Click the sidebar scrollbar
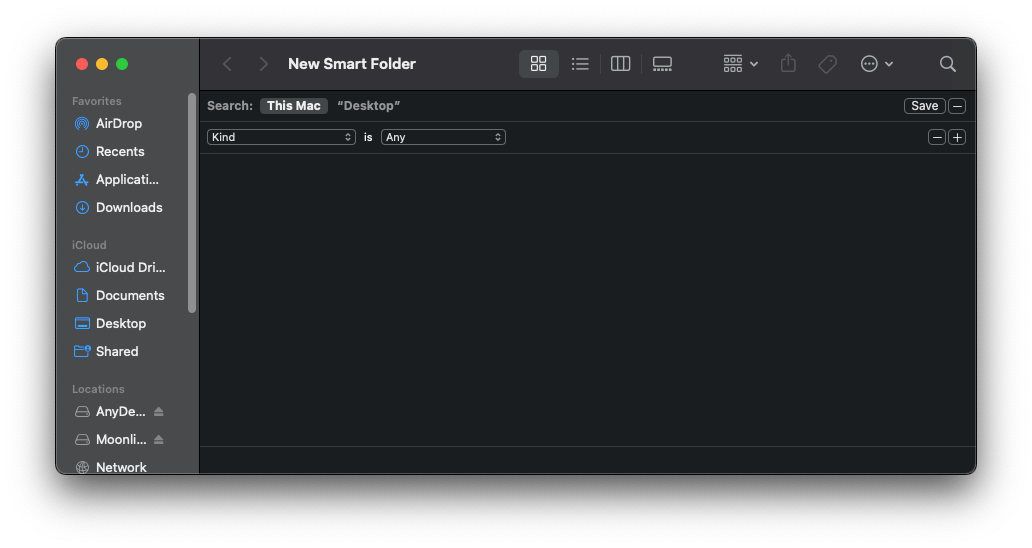 point(192,203)
